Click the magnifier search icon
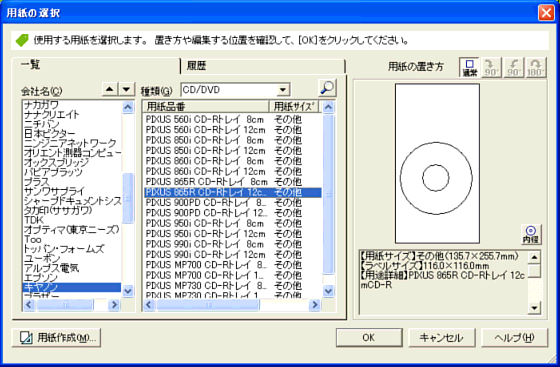Screen dimensions: 560x367 (327, 88)
